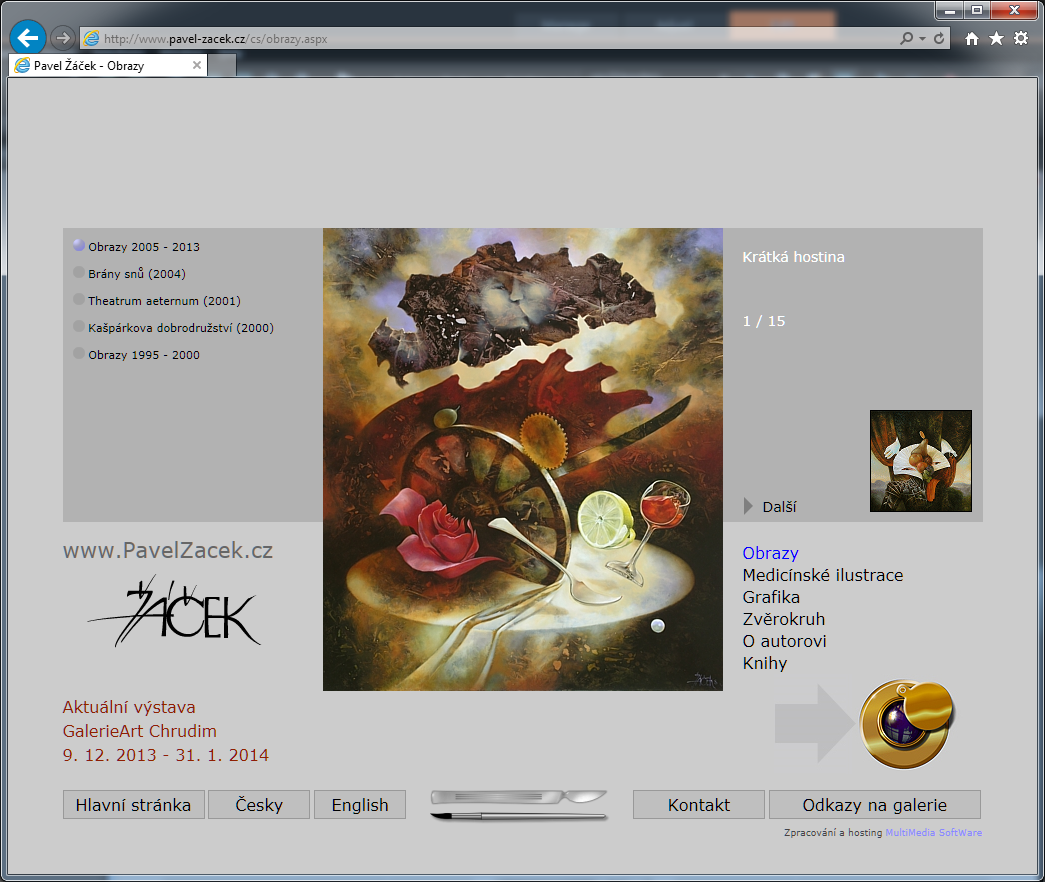Open the browser Home icon
This screenshot has height=882, width=1045.
coord(972,39)
